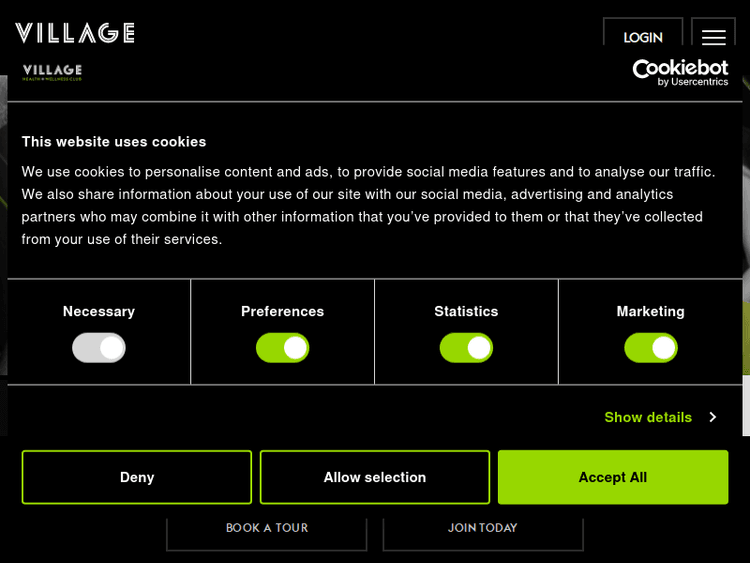Click the Statistics category label
Screen dimensions: 750x563
[x=466, y=311]
